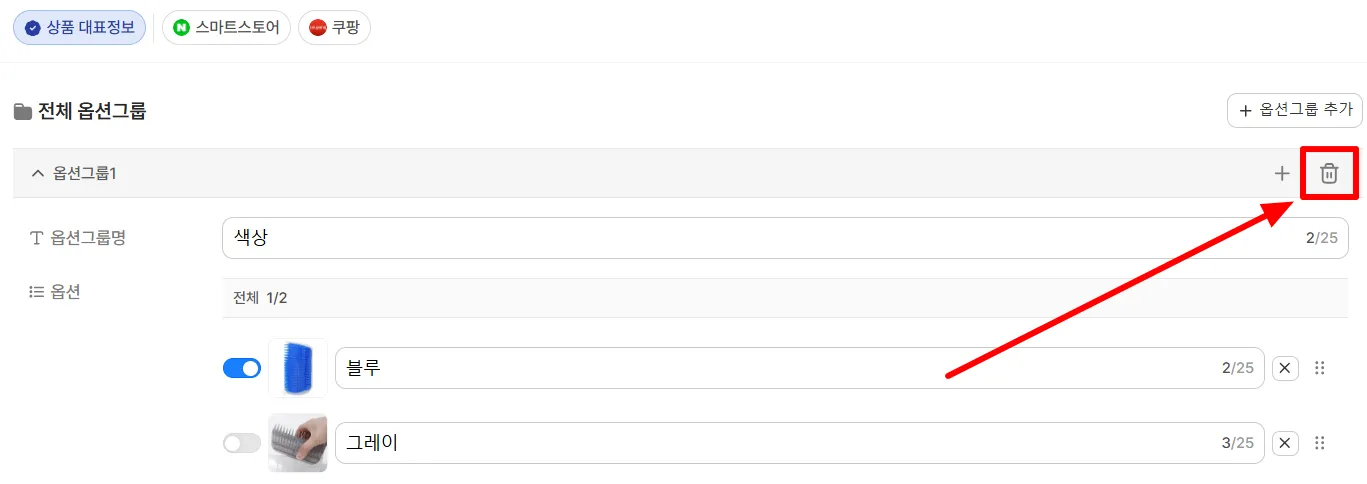Screen dimensions: 1367x484
Task: Click the drag handle for 블루 row
Action: (x=1320, y=368)
